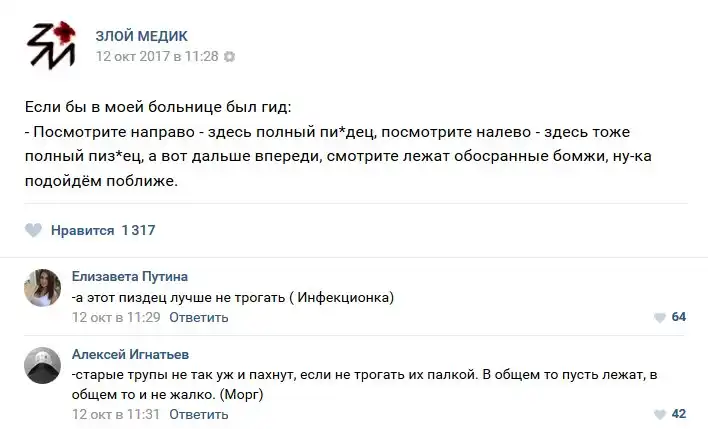
Task: Like Алексей Игнатьев's comment with the heart icon
Action: (x=659, y=414)
